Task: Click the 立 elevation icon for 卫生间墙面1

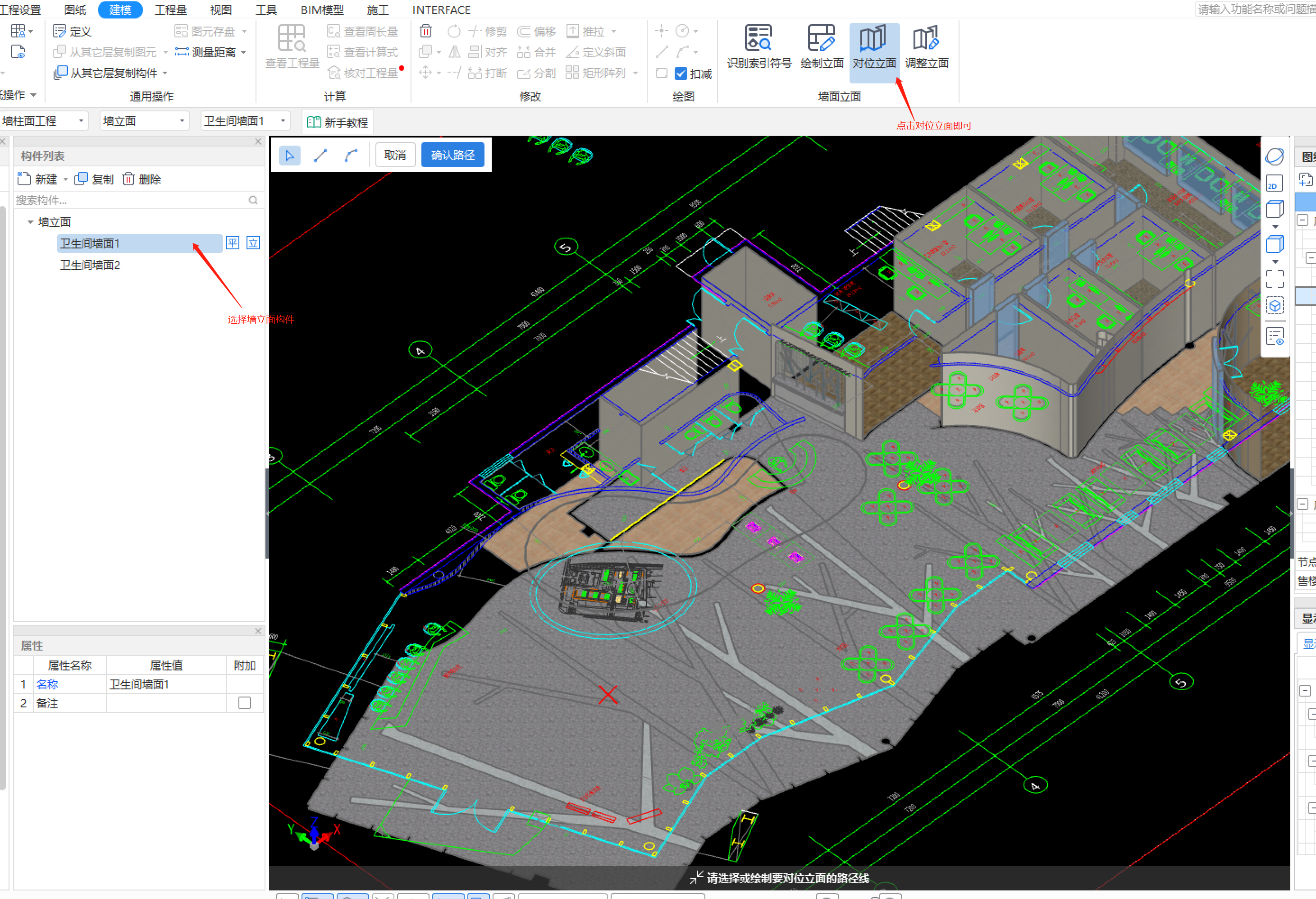Action: pyautogui.click(x=253, y=243)
